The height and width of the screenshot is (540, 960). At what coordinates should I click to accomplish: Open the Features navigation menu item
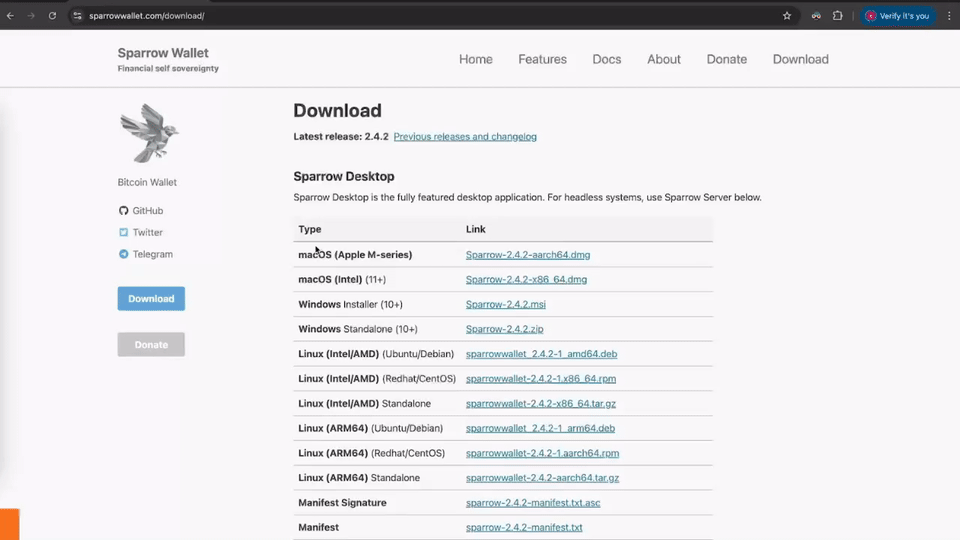pyautogui.click(x=542, y=59)
